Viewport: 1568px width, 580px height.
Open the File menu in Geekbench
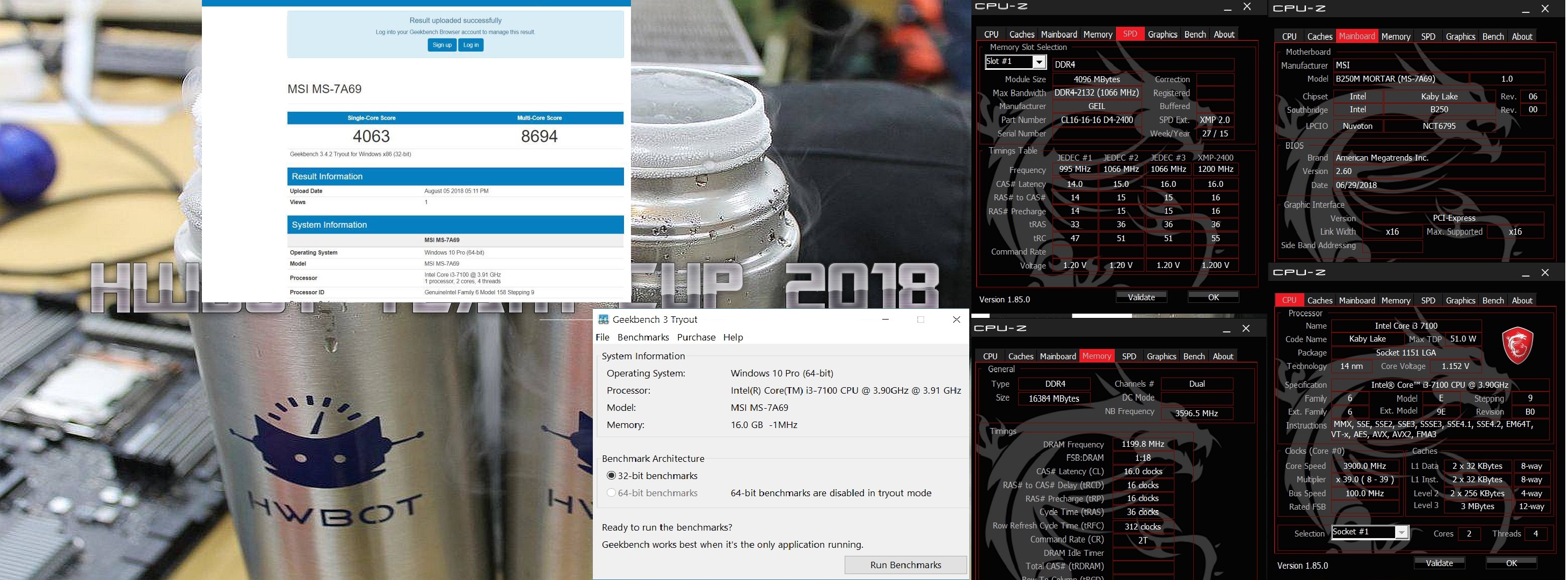[602, 337]
